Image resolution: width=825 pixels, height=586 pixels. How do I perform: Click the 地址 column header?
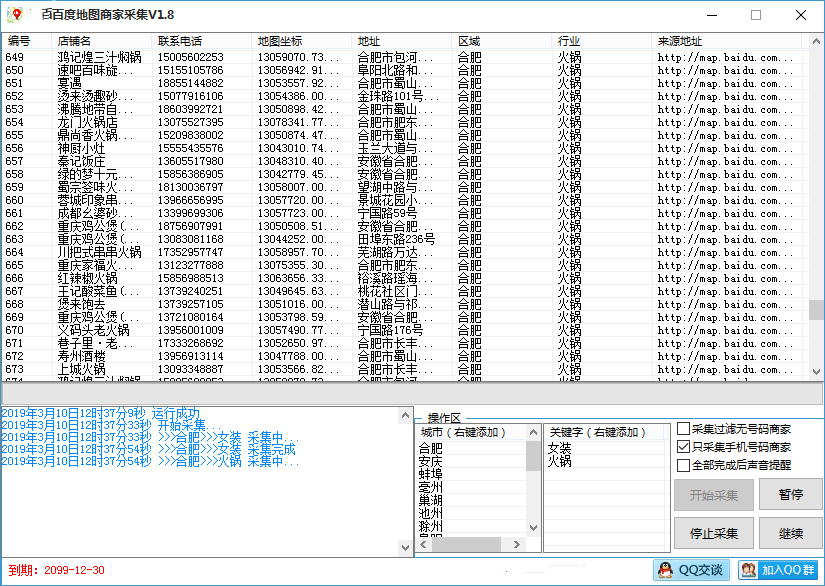(401, 41)
